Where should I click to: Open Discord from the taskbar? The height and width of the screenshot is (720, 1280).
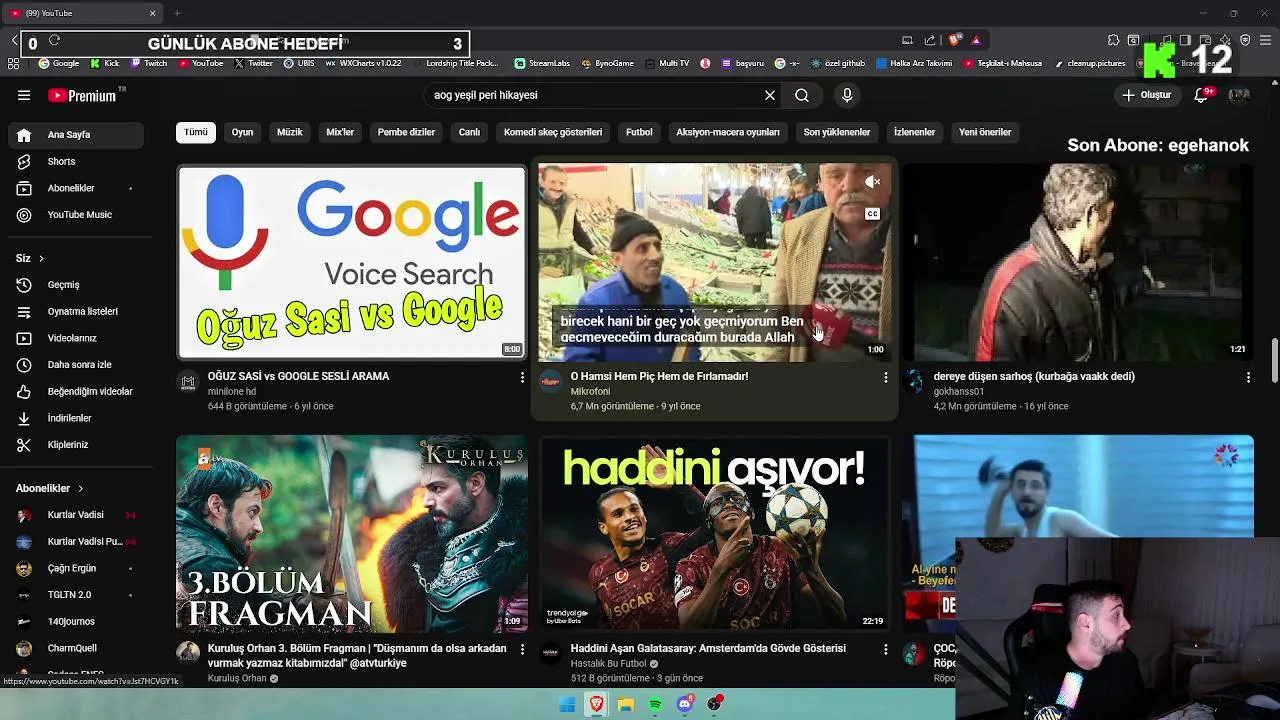point(685,704)
